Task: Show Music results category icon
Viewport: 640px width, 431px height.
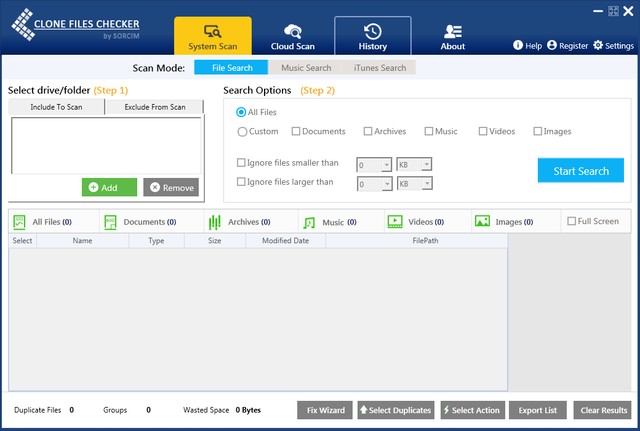Action: (309, 222)
